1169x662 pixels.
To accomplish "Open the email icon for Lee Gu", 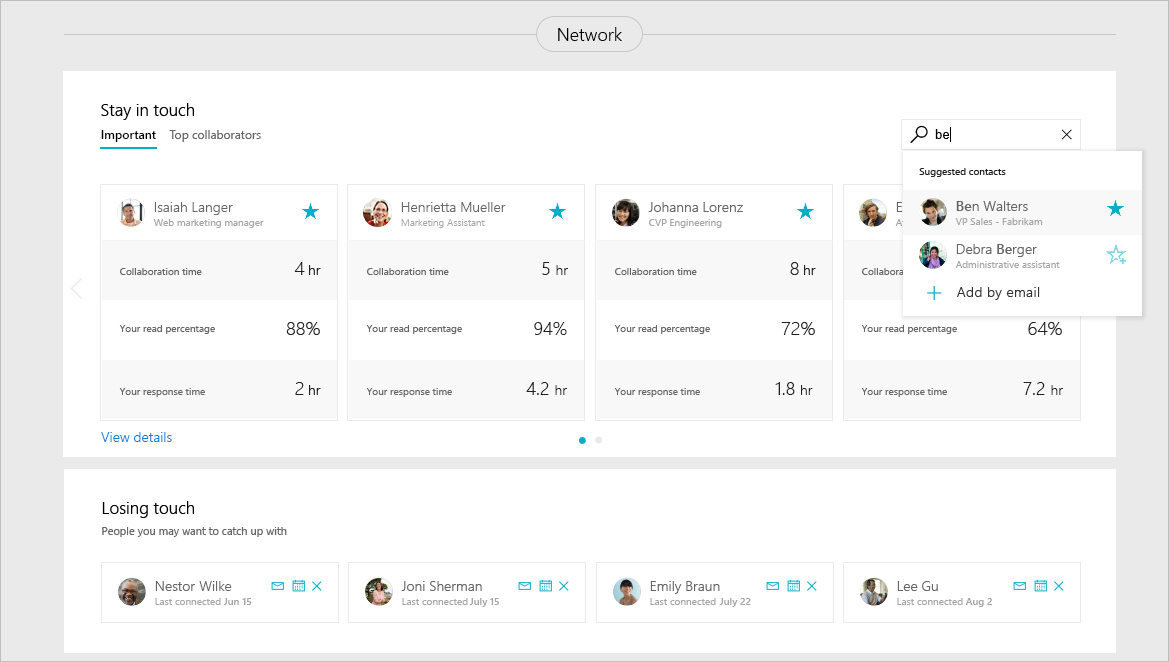I will click(1019, 586).
